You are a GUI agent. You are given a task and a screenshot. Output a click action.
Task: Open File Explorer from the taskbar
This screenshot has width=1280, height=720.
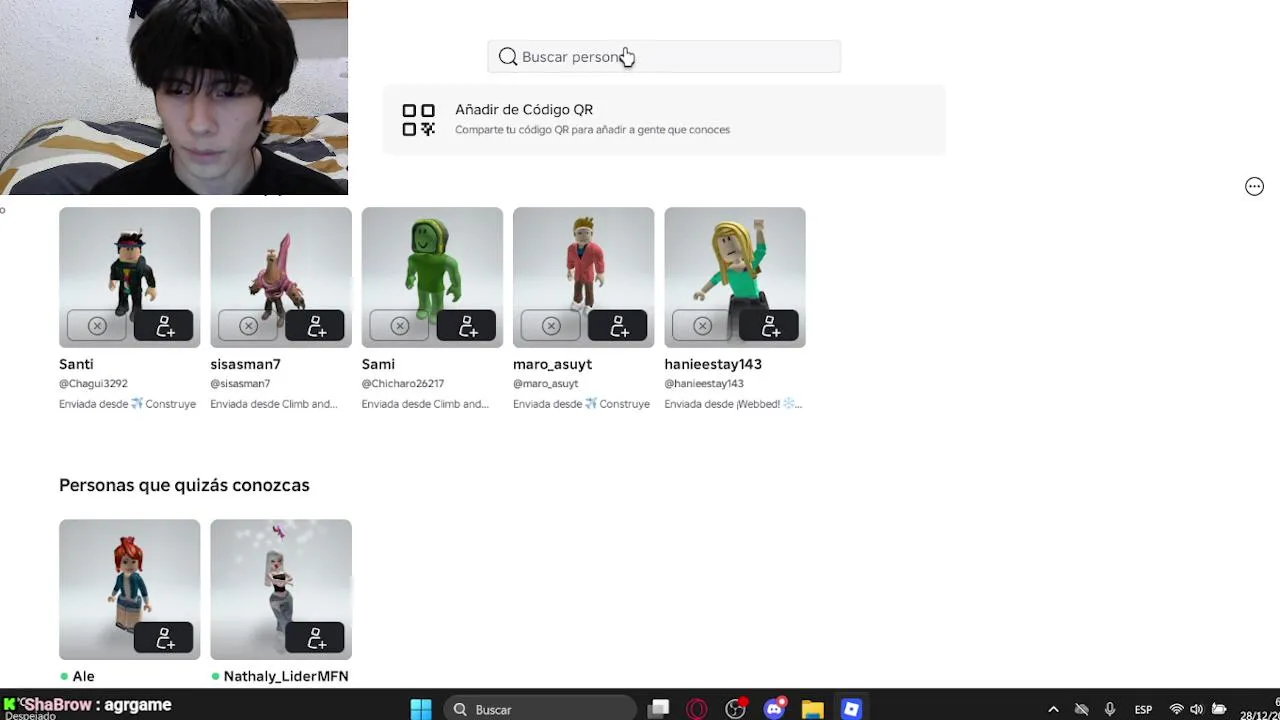tap(812, 709)
